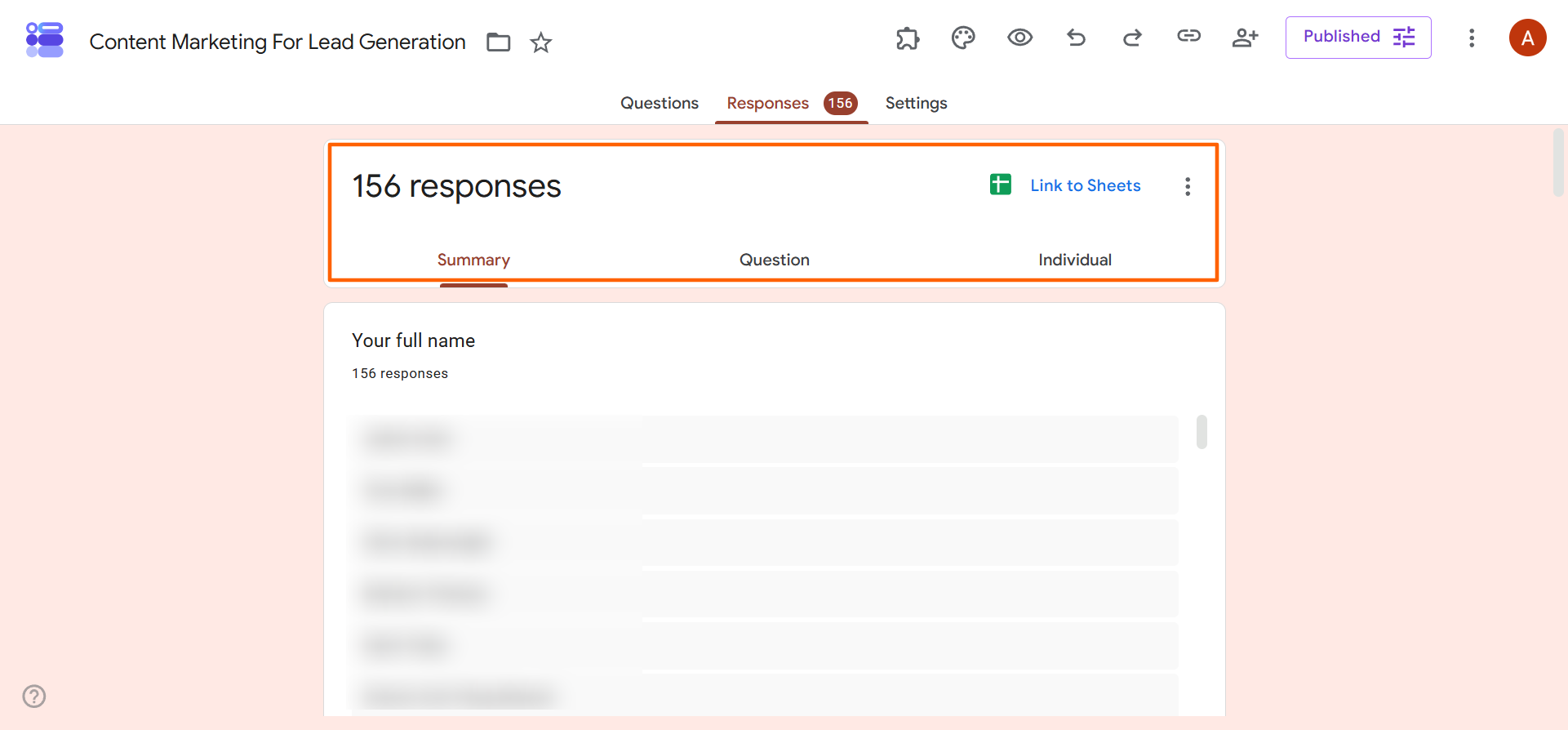Open the responses card three-dot menu
This screenshot has height=730, width=1568.
[1188, 186]
